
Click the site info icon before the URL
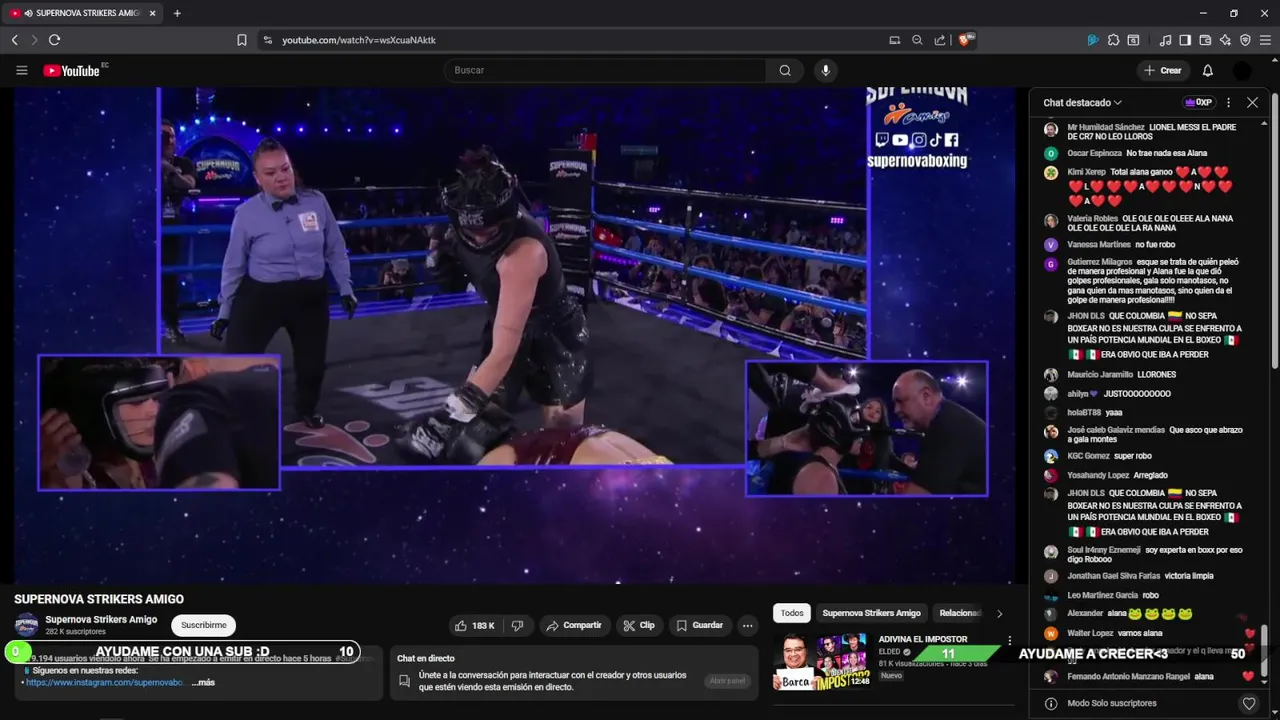[x=267, y=40]
